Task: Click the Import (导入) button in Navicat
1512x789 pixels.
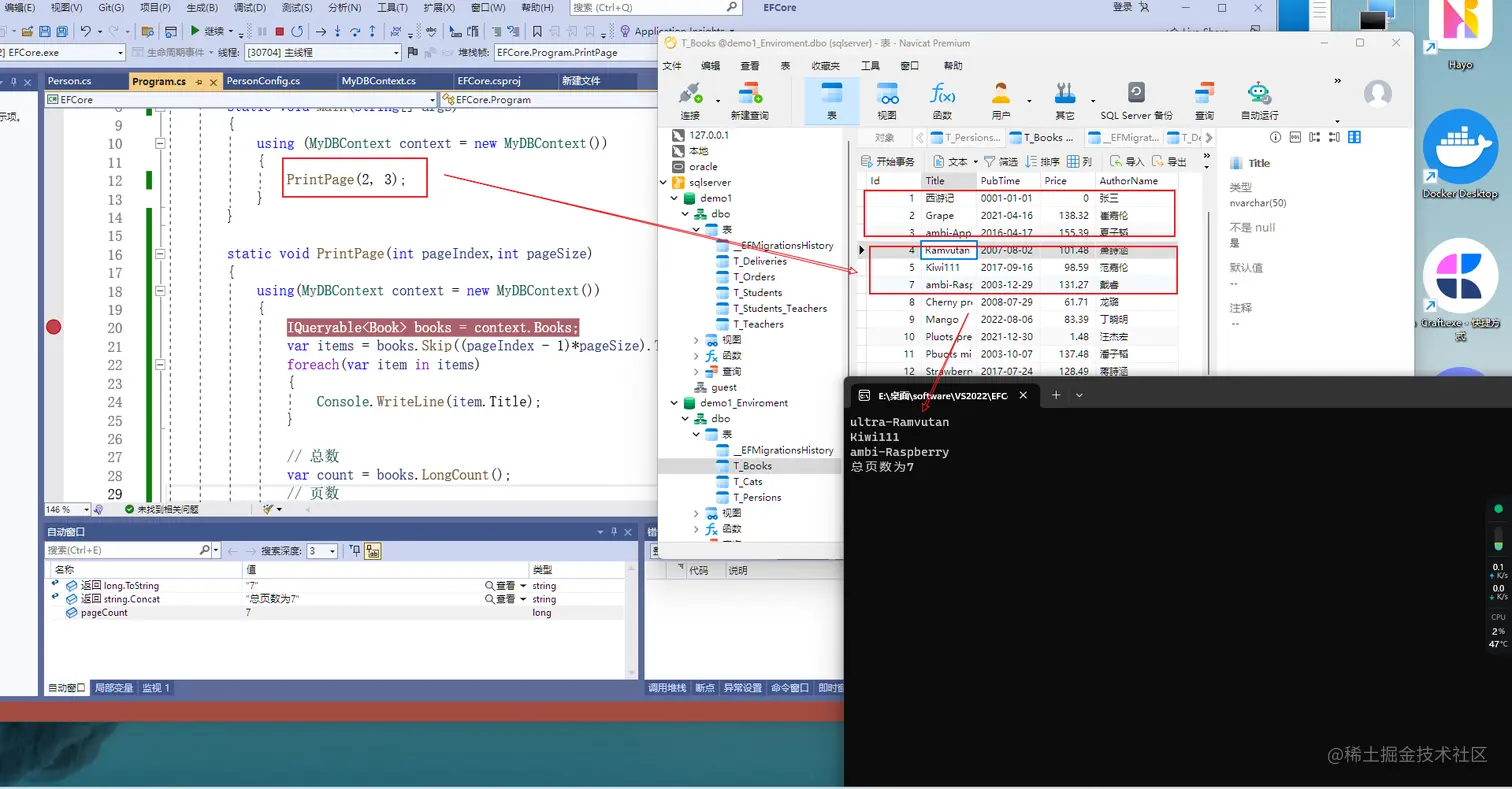Action: [x=1127, y=161]
